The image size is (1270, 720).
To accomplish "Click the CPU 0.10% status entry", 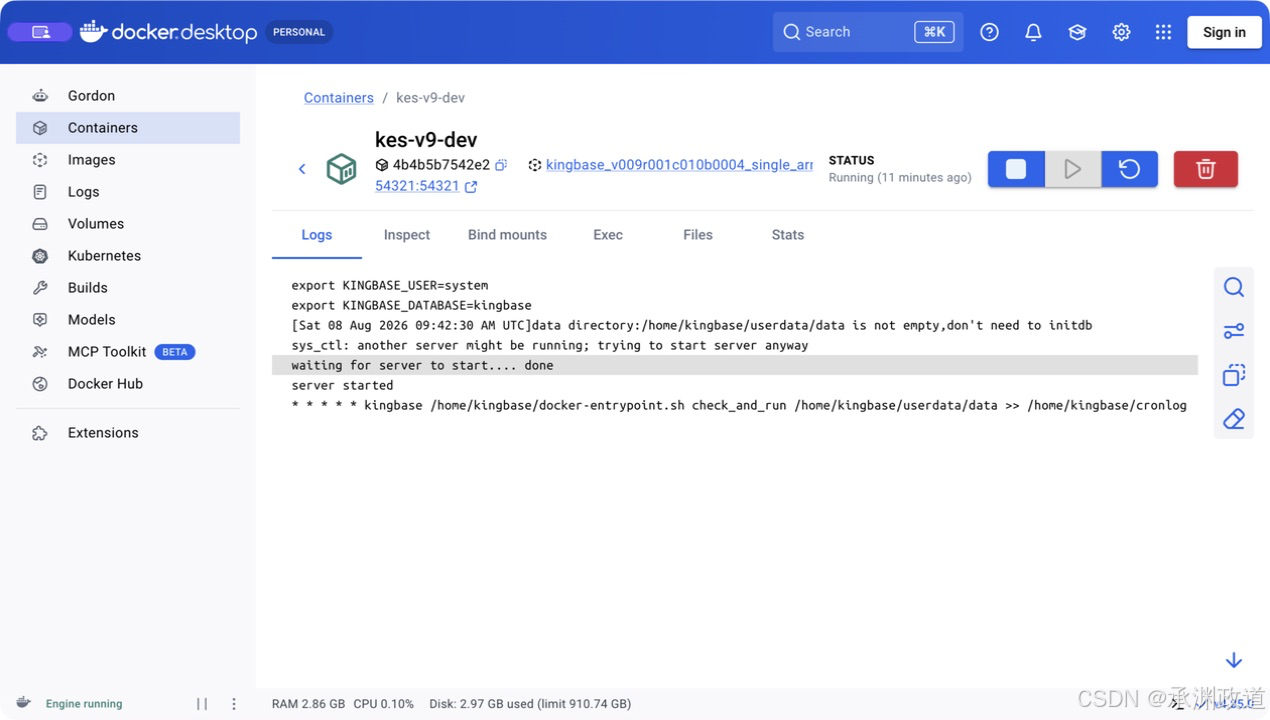I will point(383,704).
